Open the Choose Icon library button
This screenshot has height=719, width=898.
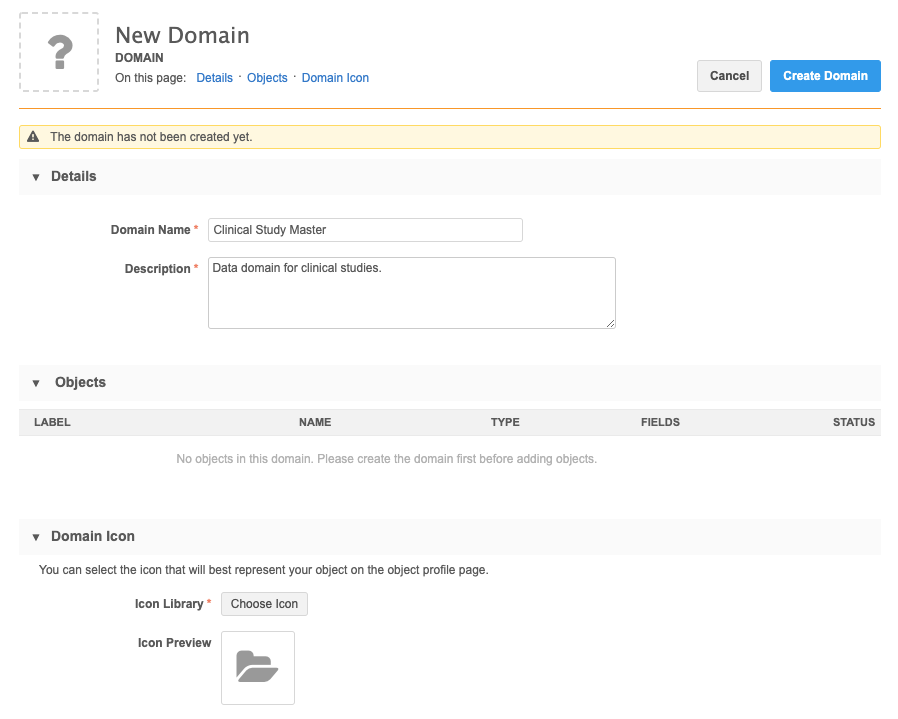click(264, 604)
